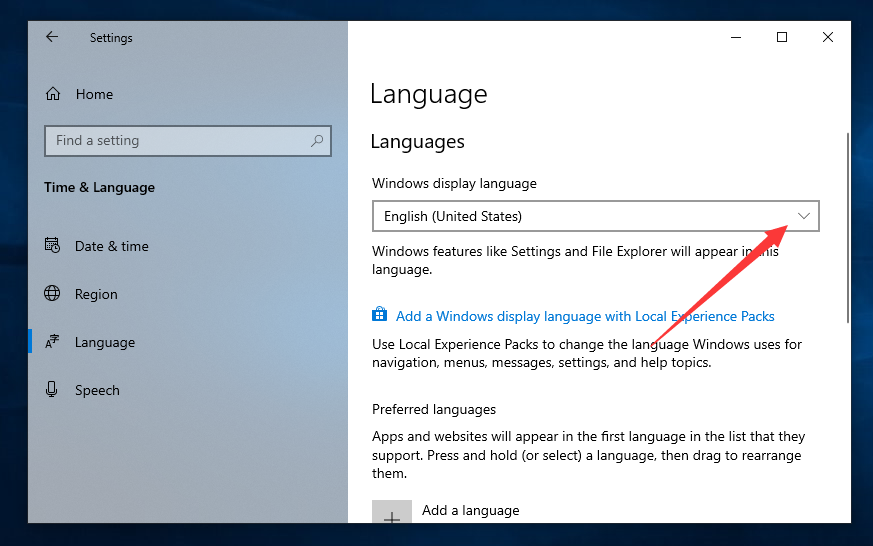The height and width of the screenshot is (546, 873).
Task: Open the Windows display language dropdown
Action: point(596,216)
